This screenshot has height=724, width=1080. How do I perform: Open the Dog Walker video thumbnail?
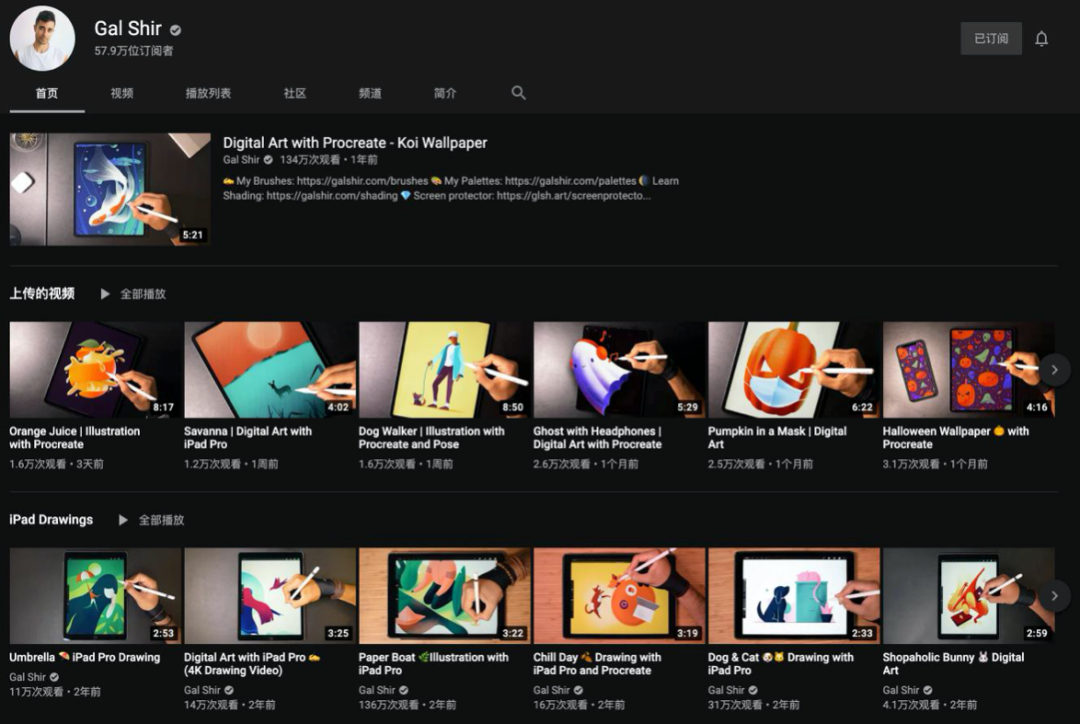click(444, 370)
